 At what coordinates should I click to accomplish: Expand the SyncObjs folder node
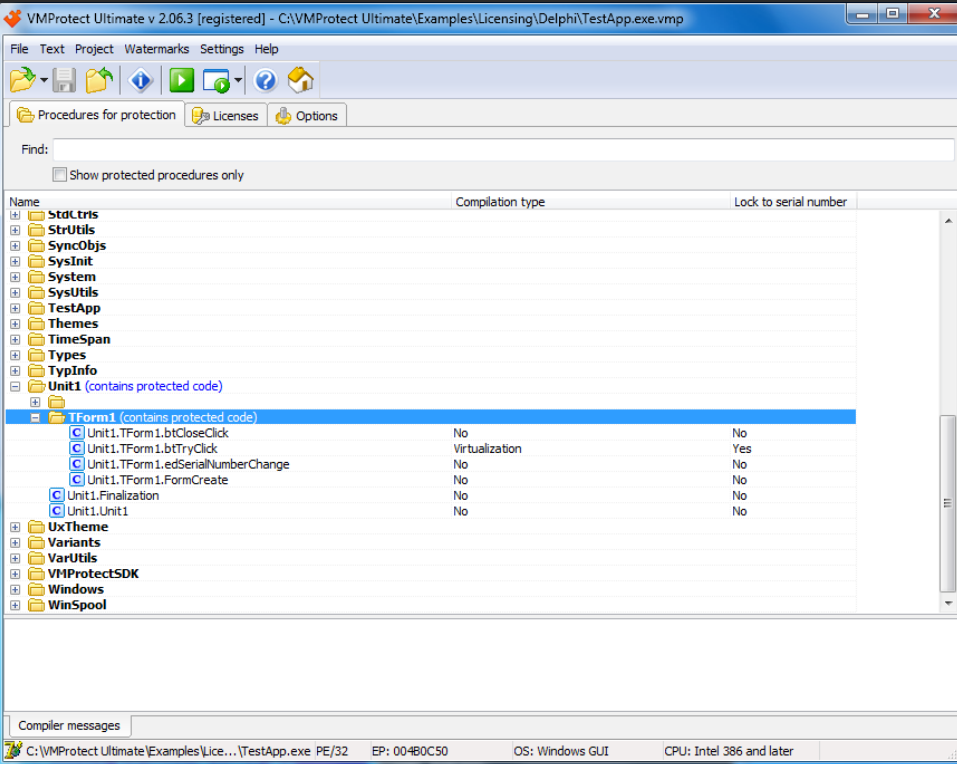pos(15,246)
